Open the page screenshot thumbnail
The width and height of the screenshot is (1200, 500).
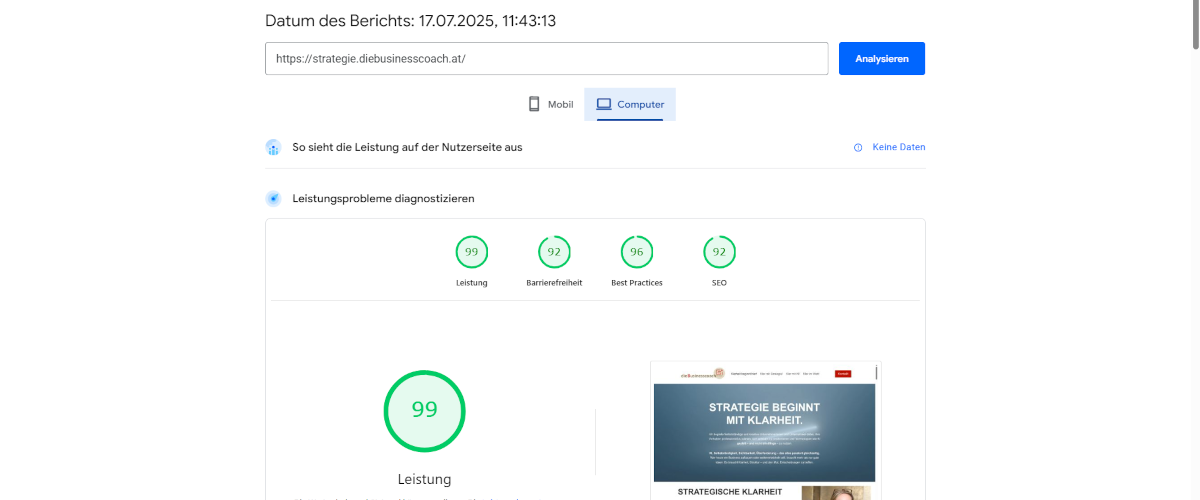(x=765, y=430)
